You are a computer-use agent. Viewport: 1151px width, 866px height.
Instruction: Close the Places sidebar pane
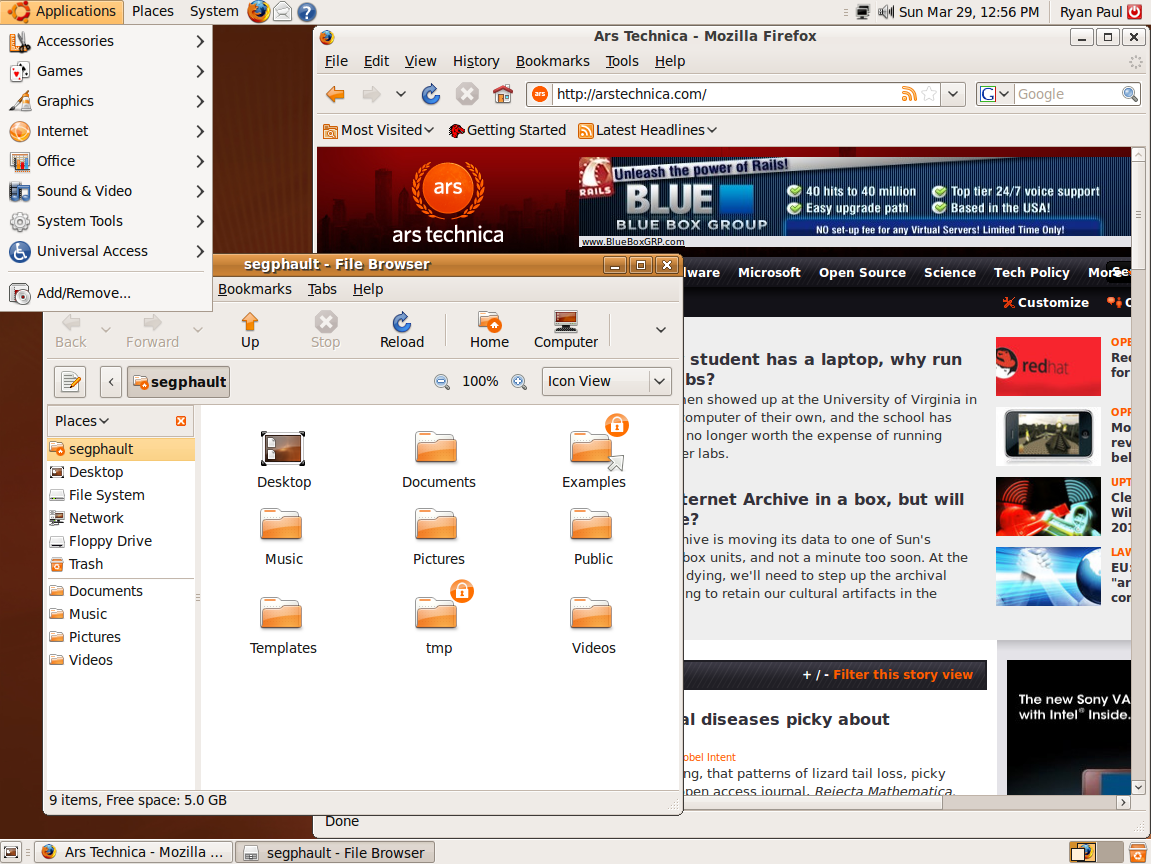pyautogui.click(x=181, y=421)
